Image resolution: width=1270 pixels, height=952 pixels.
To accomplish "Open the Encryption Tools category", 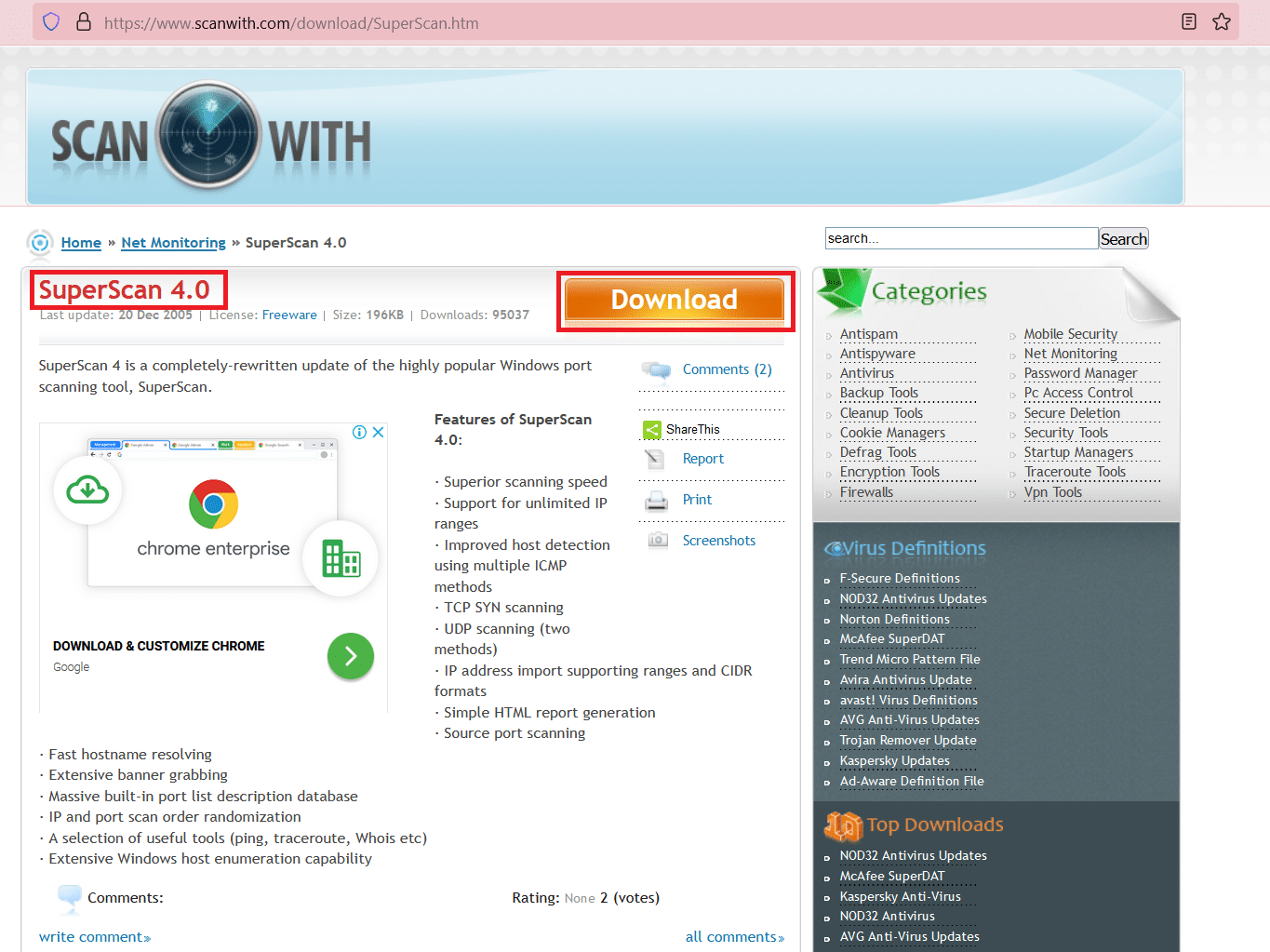I will (889, 472).
